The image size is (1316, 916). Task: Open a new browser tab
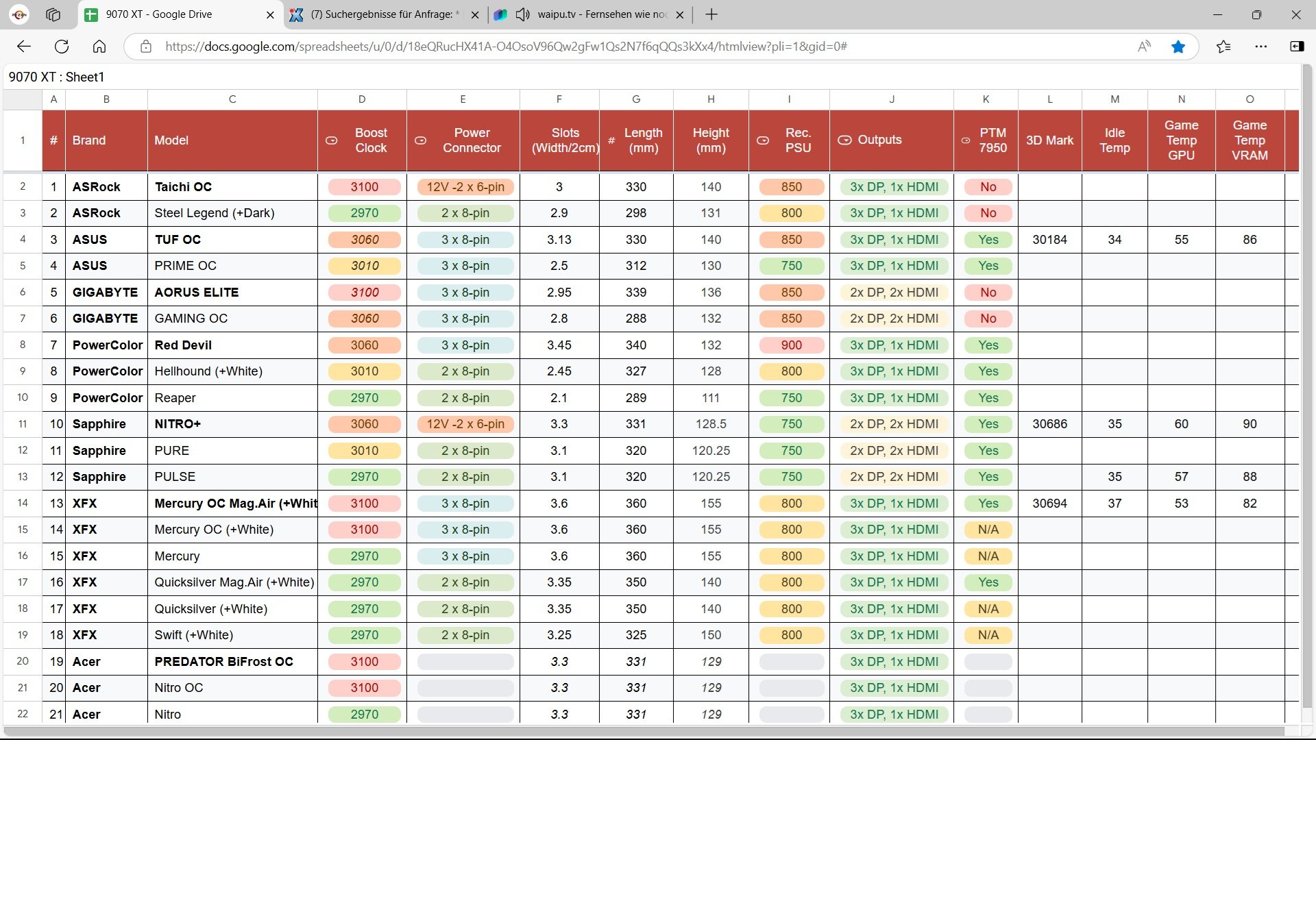(x=711, y=14)
